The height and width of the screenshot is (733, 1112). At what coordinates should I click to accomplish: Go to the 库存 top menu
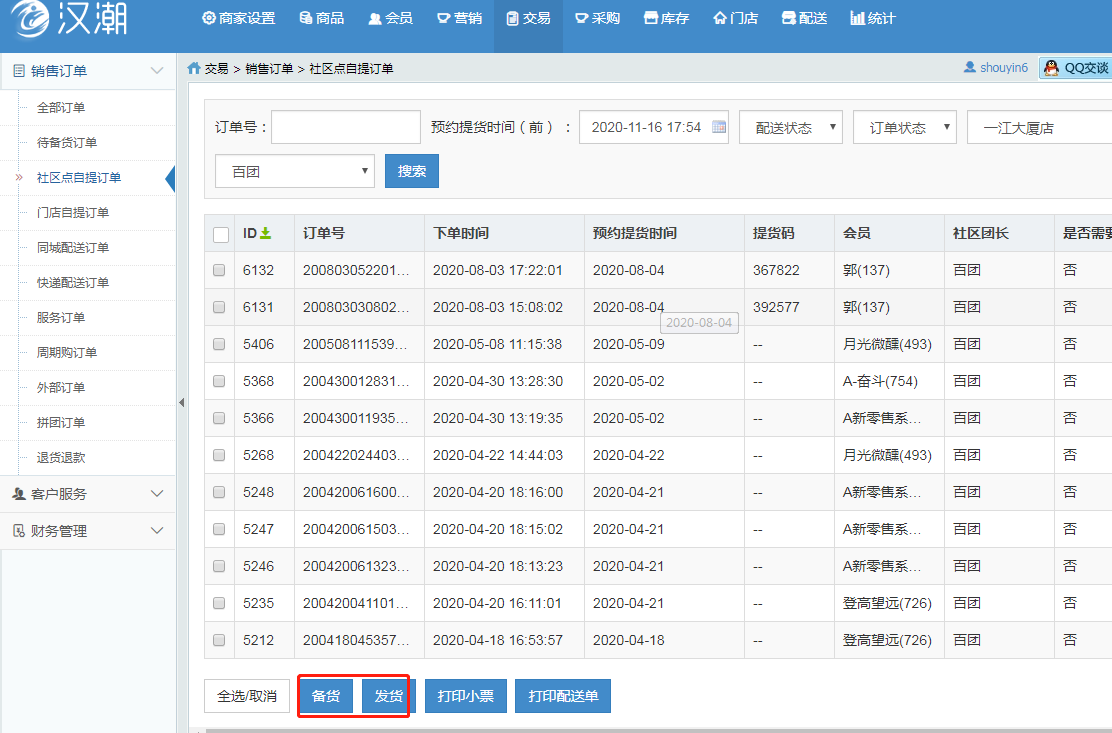[666, 18]
